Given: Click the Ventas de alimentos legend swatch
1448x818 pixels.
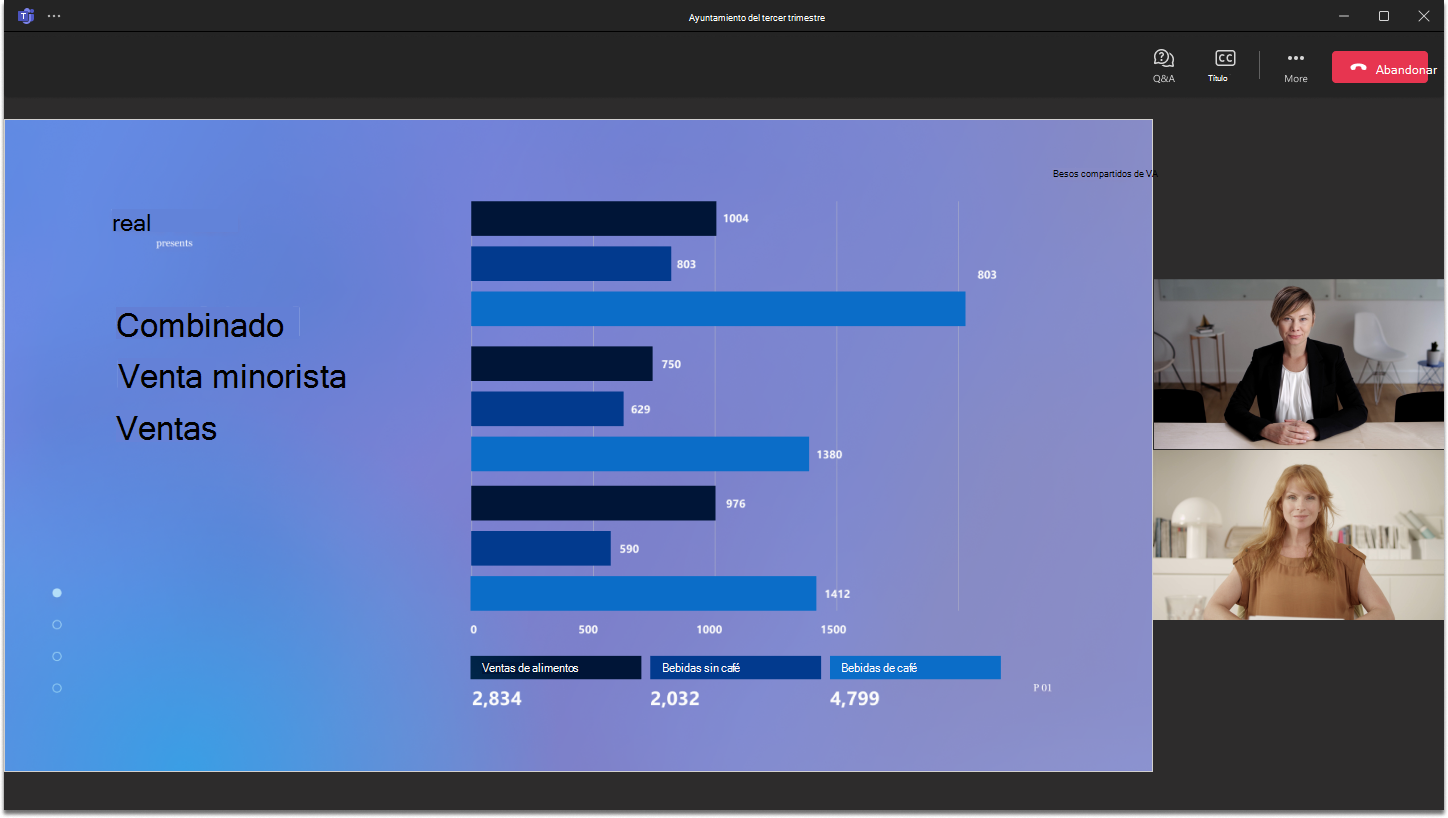Looking at the screenshot, I should click(556, 668).
